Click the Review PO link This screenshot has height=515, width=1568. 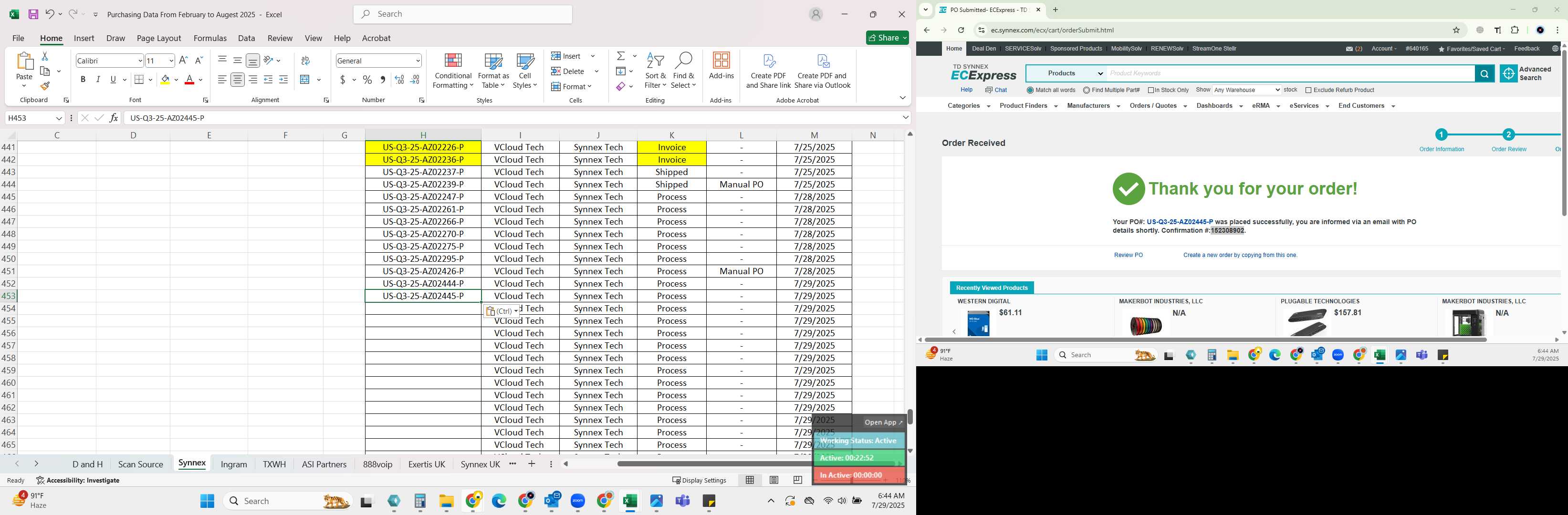click(1128, 256)
